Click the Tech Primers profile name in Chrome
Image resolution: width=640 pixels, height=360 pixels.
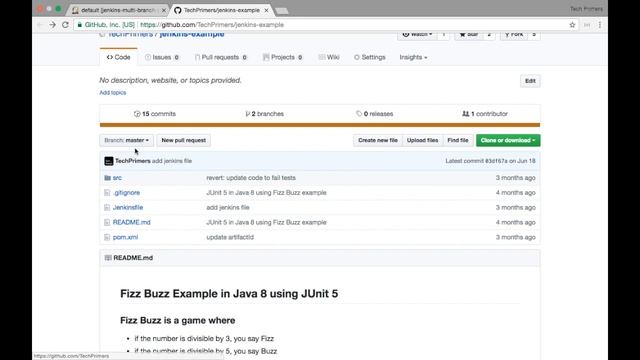coord(586,9)
